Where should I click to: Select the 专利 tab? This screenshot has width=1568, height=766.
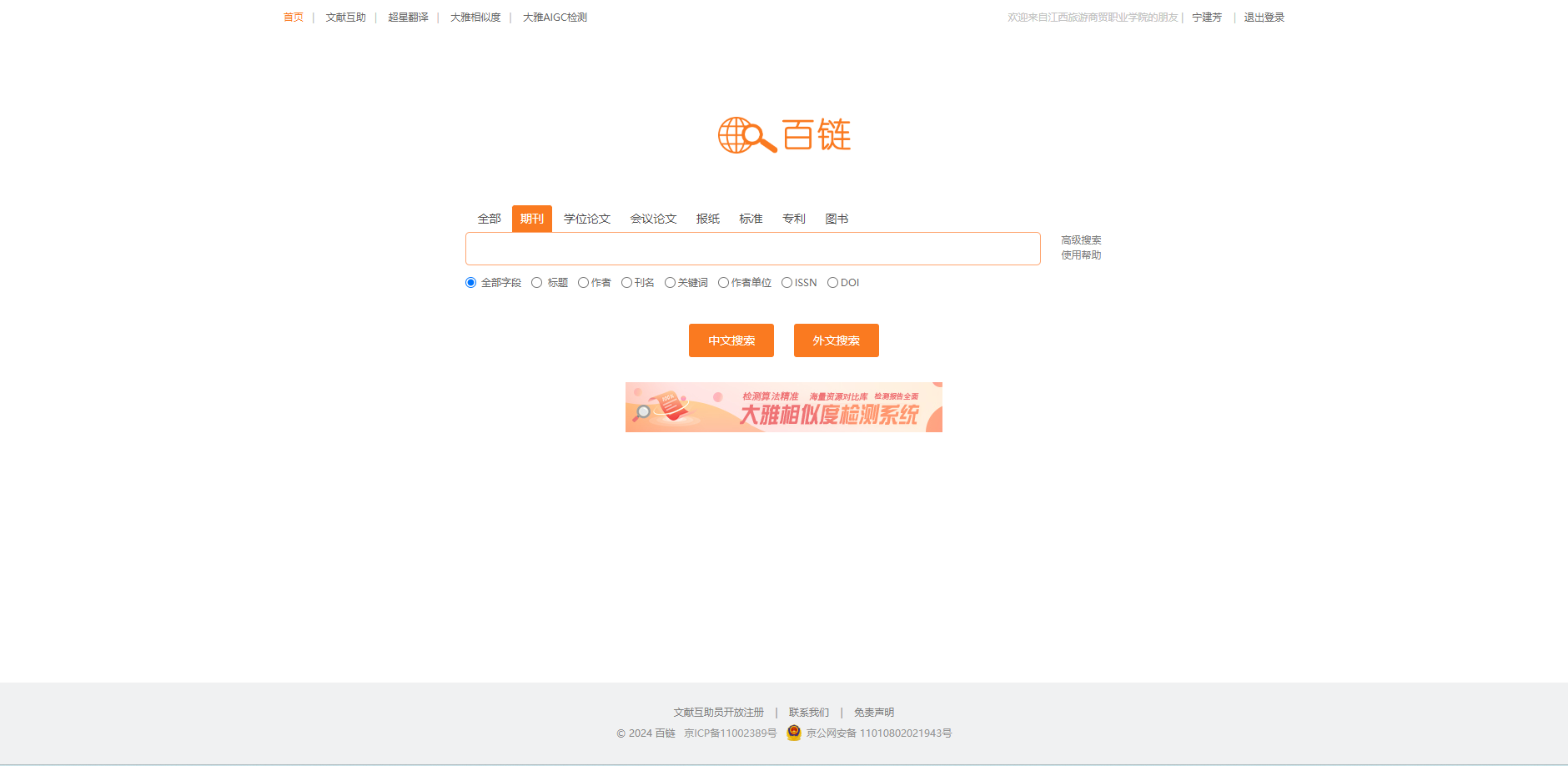(x=793, y=219)
